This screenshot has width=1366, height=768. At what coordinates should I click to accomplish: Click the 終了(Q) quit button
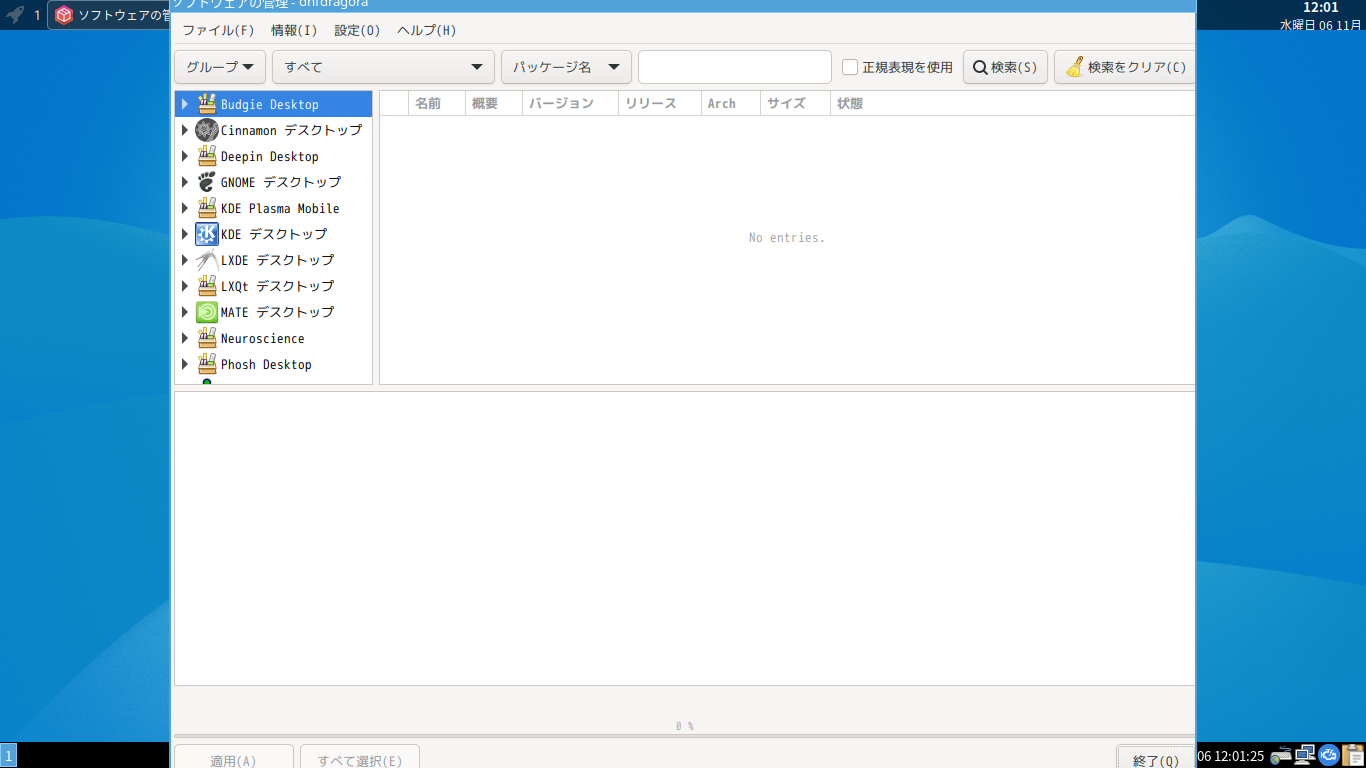point(1156,756)
